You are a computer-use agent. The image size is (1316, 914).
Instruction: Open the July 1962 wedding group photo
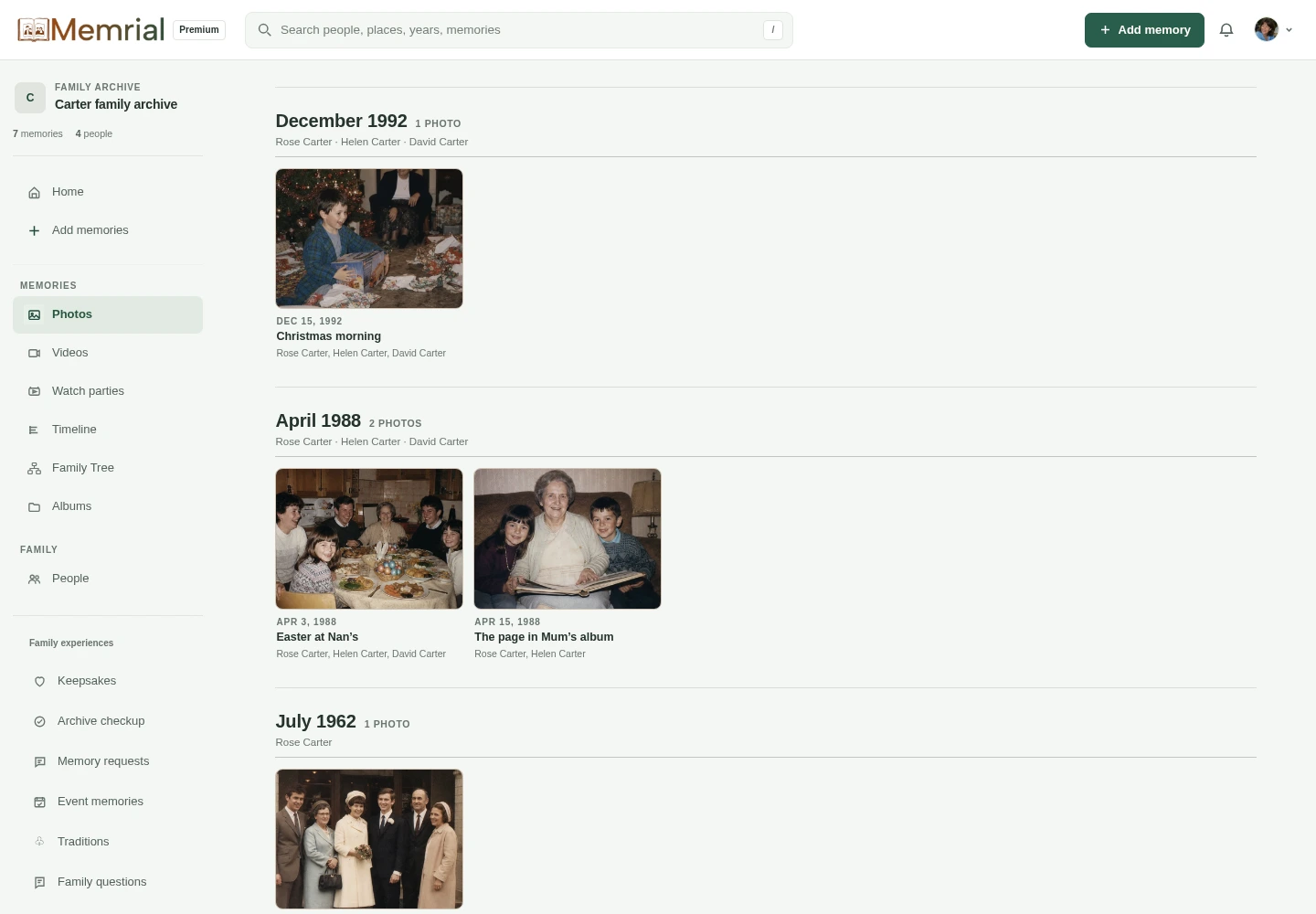click(x=369, y=839)
